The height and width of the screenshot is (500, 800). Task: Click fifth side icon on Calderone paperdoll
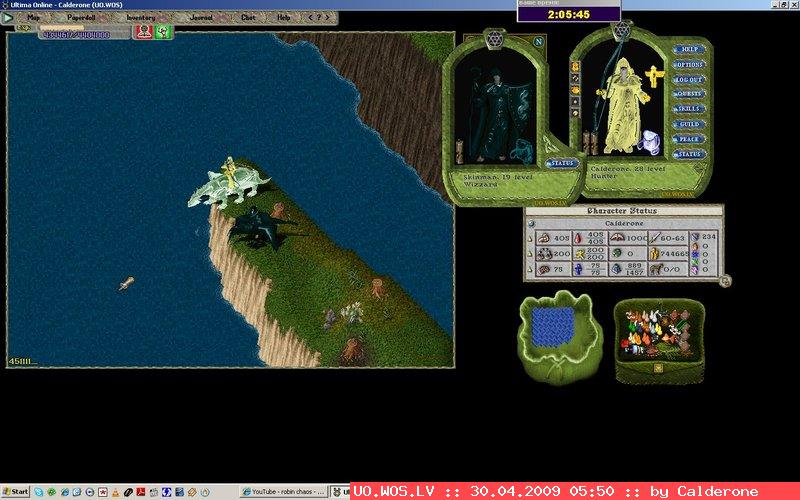[575, 113]
